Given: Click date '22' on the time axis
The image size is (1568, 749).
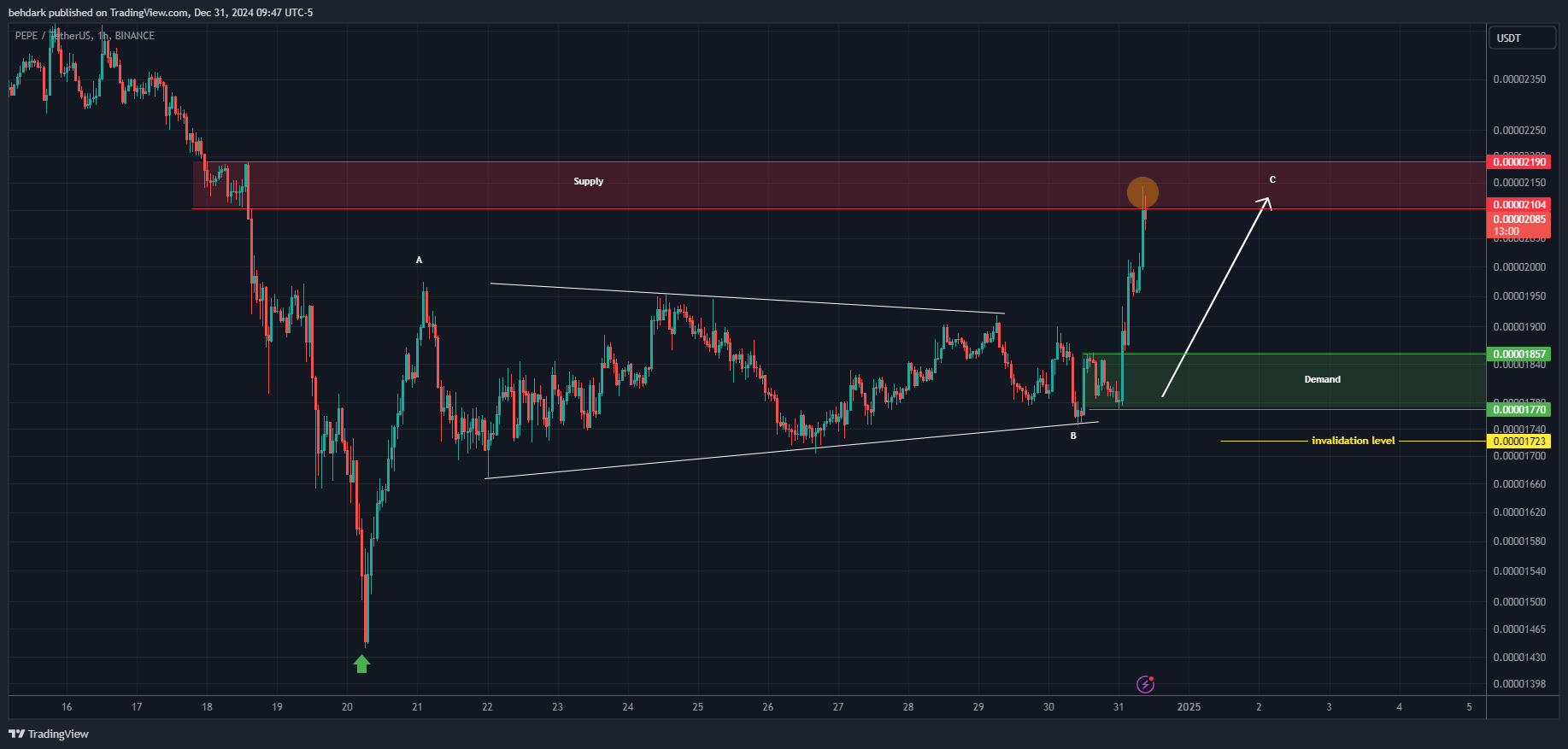Looking at the screenshot, I should (x=487, y=707).
